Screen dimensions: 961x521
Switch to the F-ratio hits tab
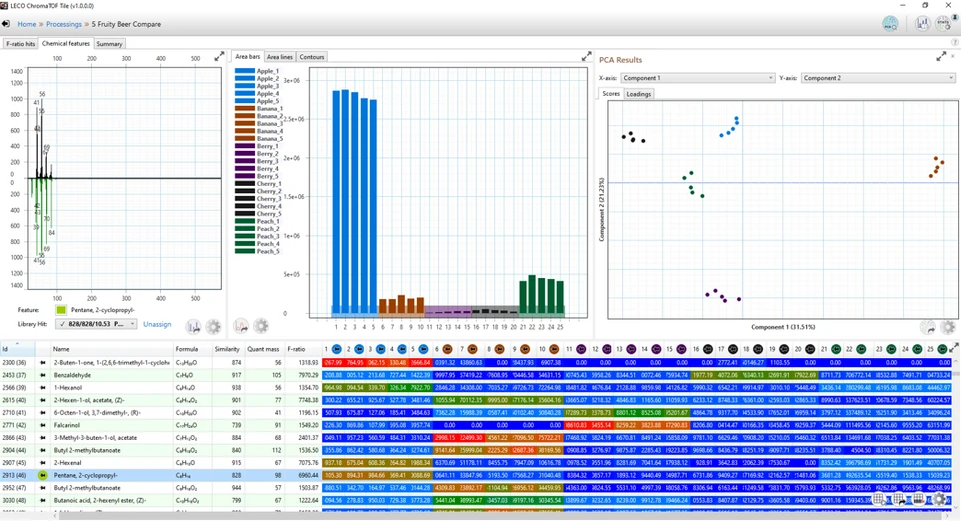click(20, 44)
